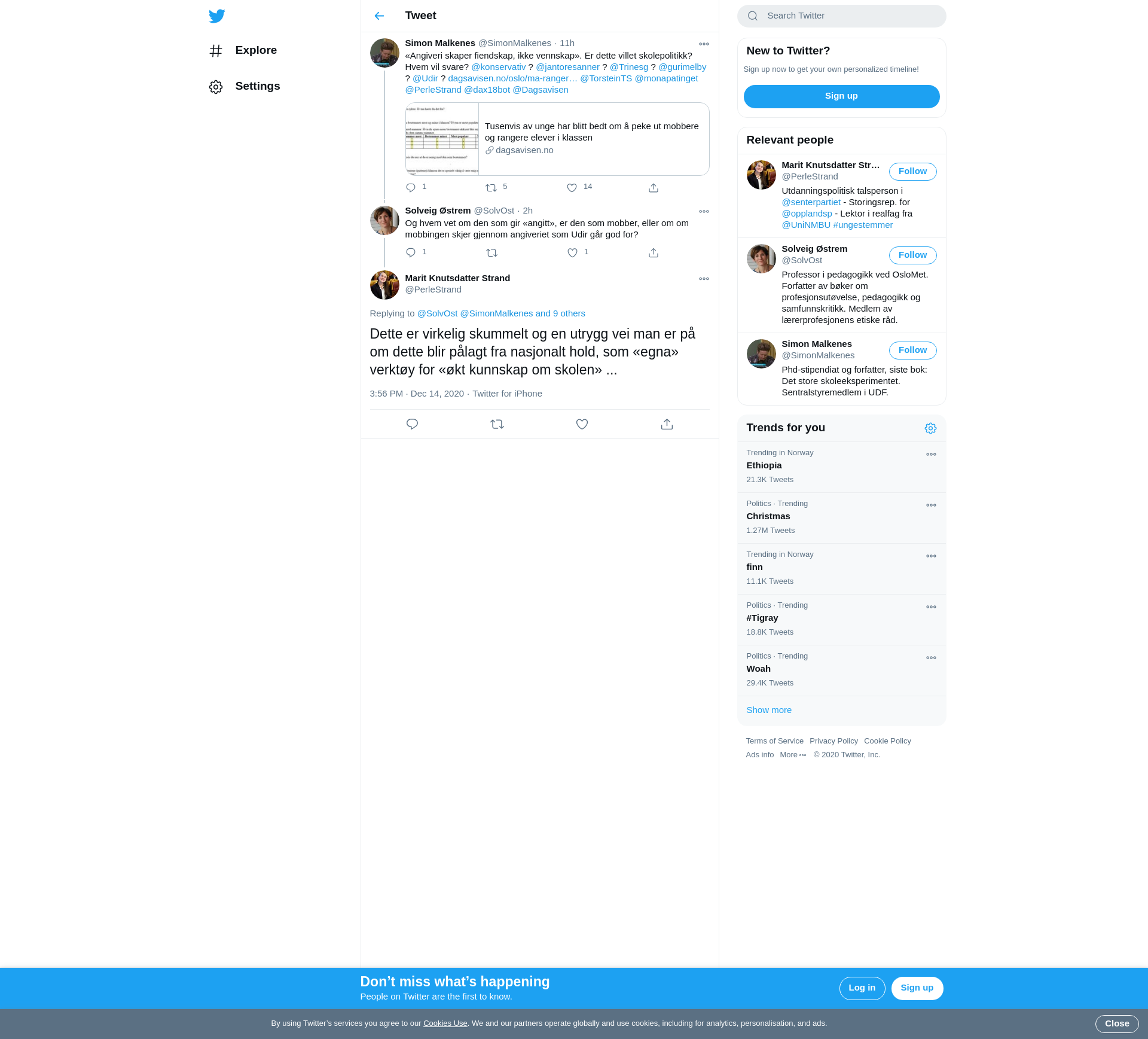
Task: Go back using the arrow icon
Action: tap(379, 16)
